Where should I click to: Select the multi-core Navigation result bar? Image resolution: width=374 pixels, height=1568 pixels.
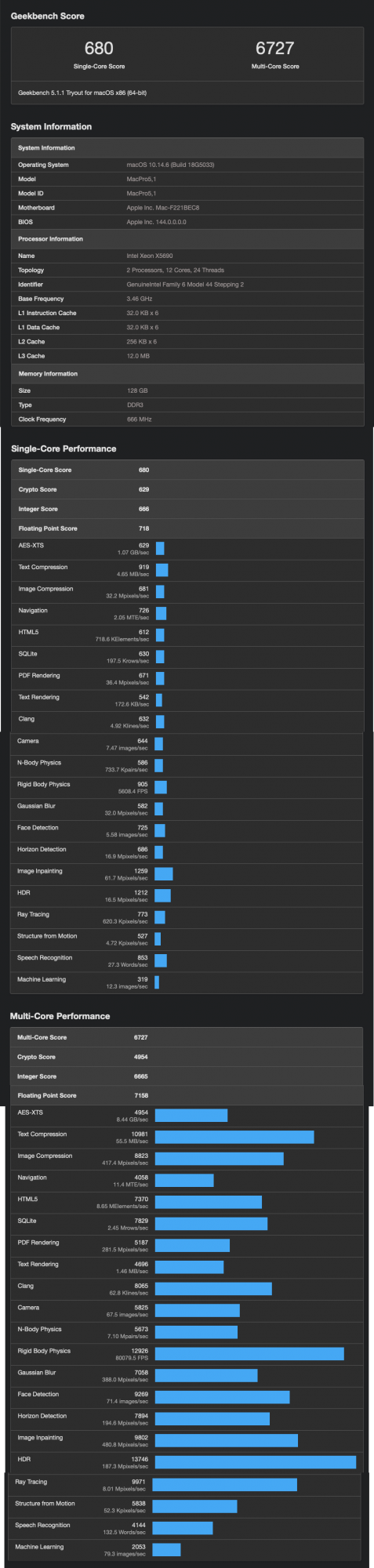(x=184, y=1181)
